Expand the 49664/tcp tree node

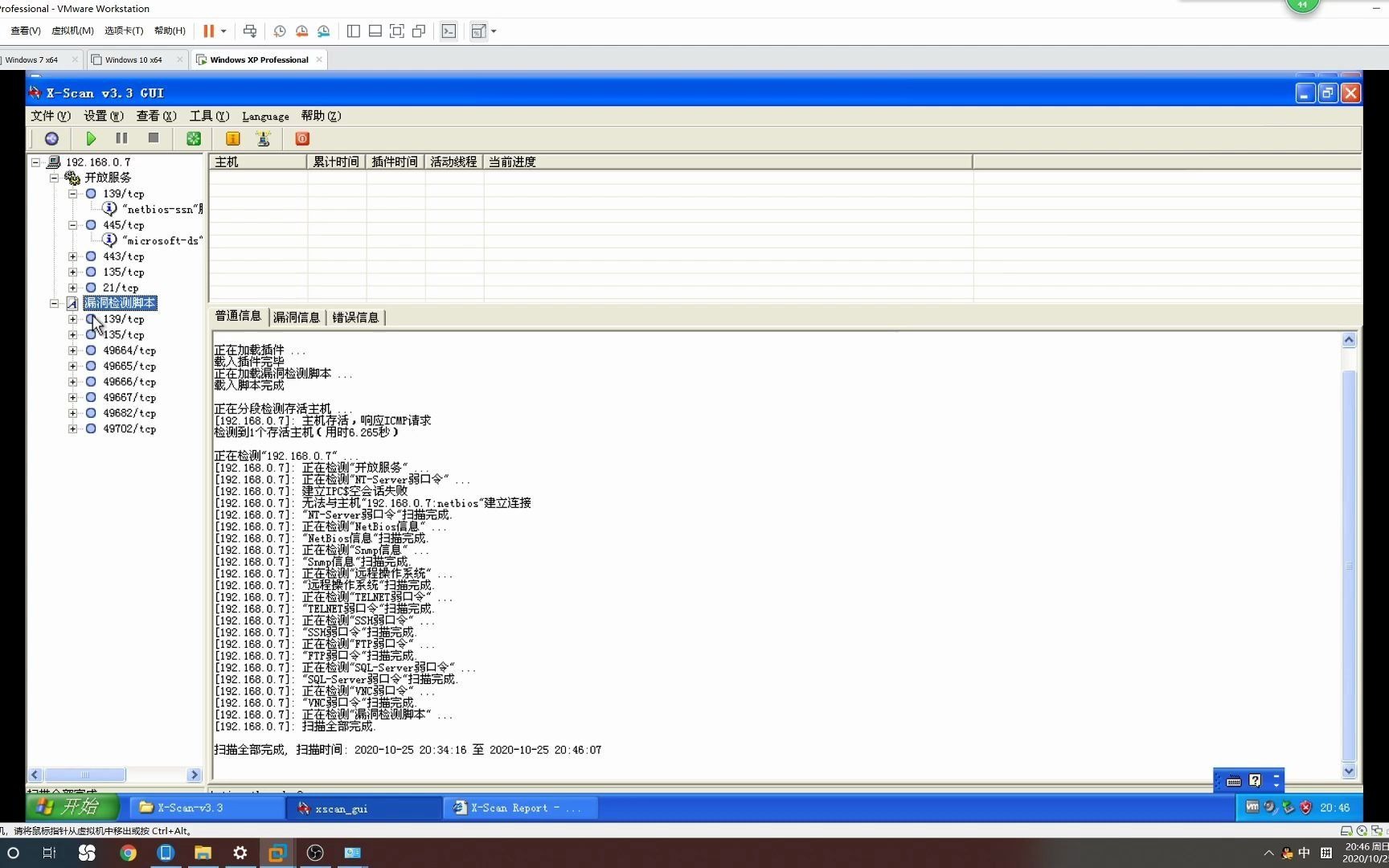[x=72, y=350]
